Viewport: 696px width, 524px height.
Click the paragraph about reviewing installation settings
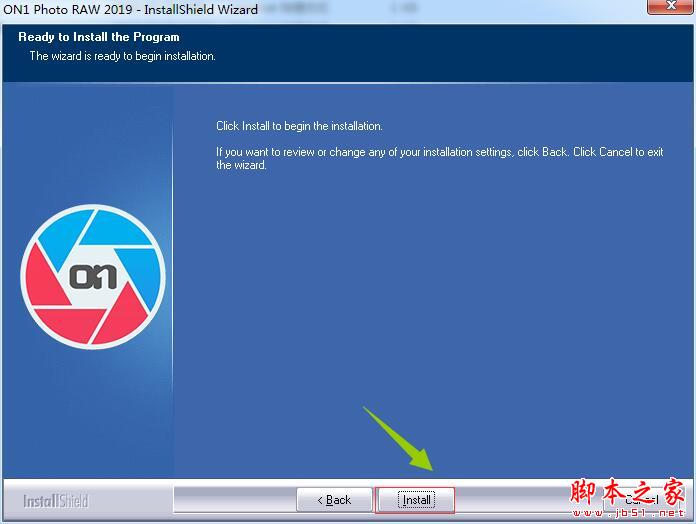point(439,158)
